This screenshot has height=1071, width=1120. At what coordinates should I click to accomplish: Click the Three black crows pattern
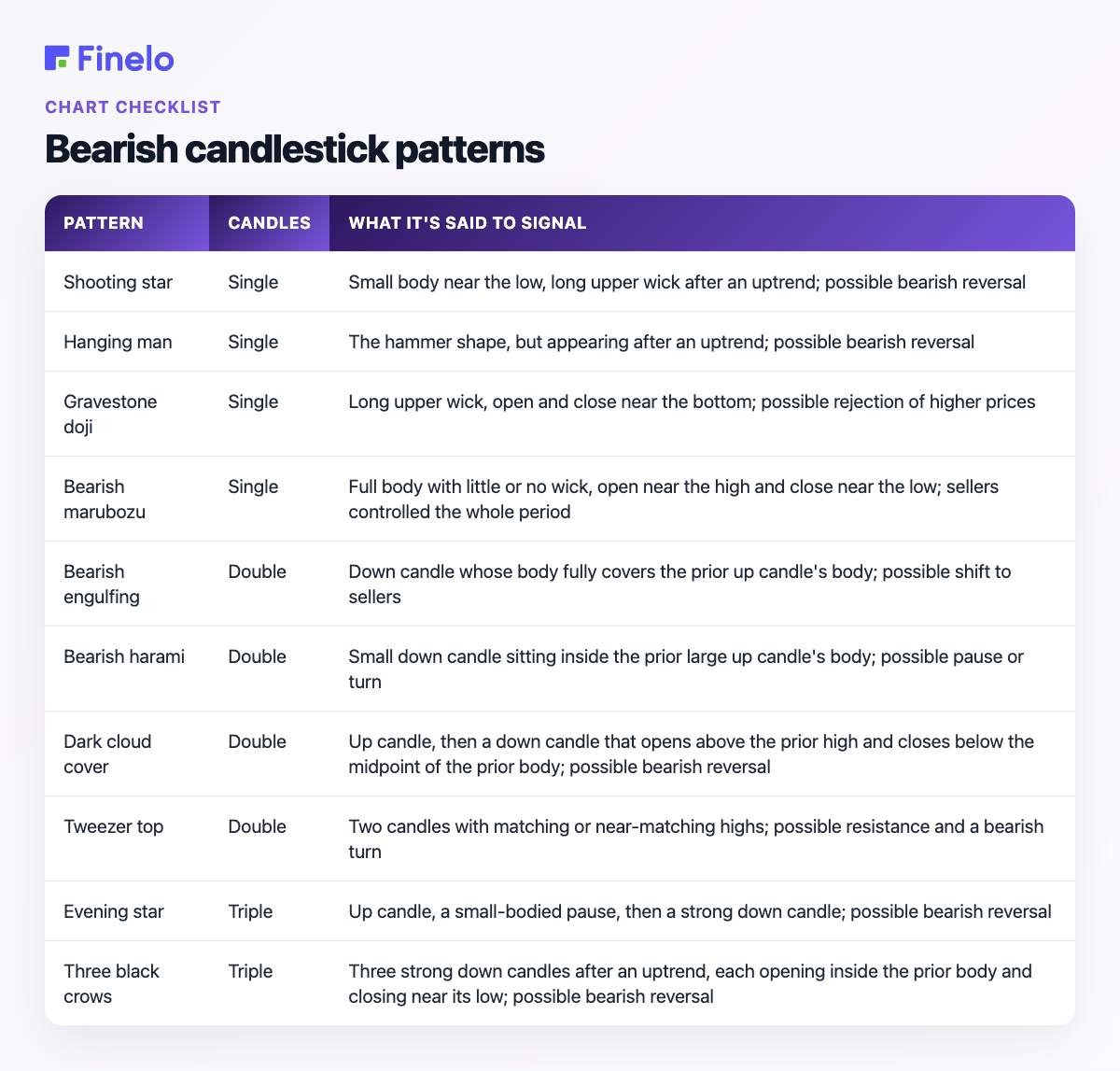[111, 983]
